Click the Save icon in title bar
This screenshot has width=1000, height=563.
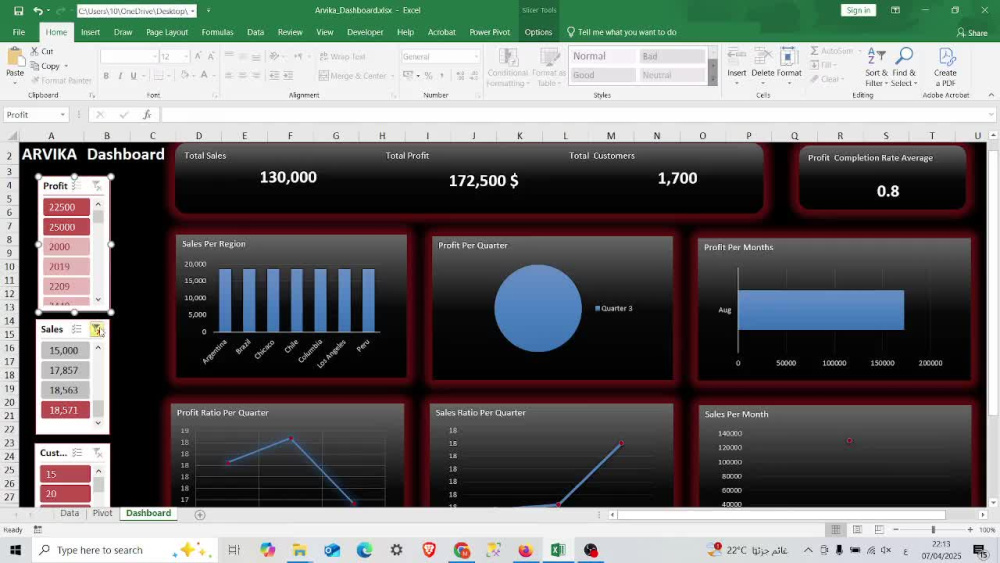[x=18, y=11]
